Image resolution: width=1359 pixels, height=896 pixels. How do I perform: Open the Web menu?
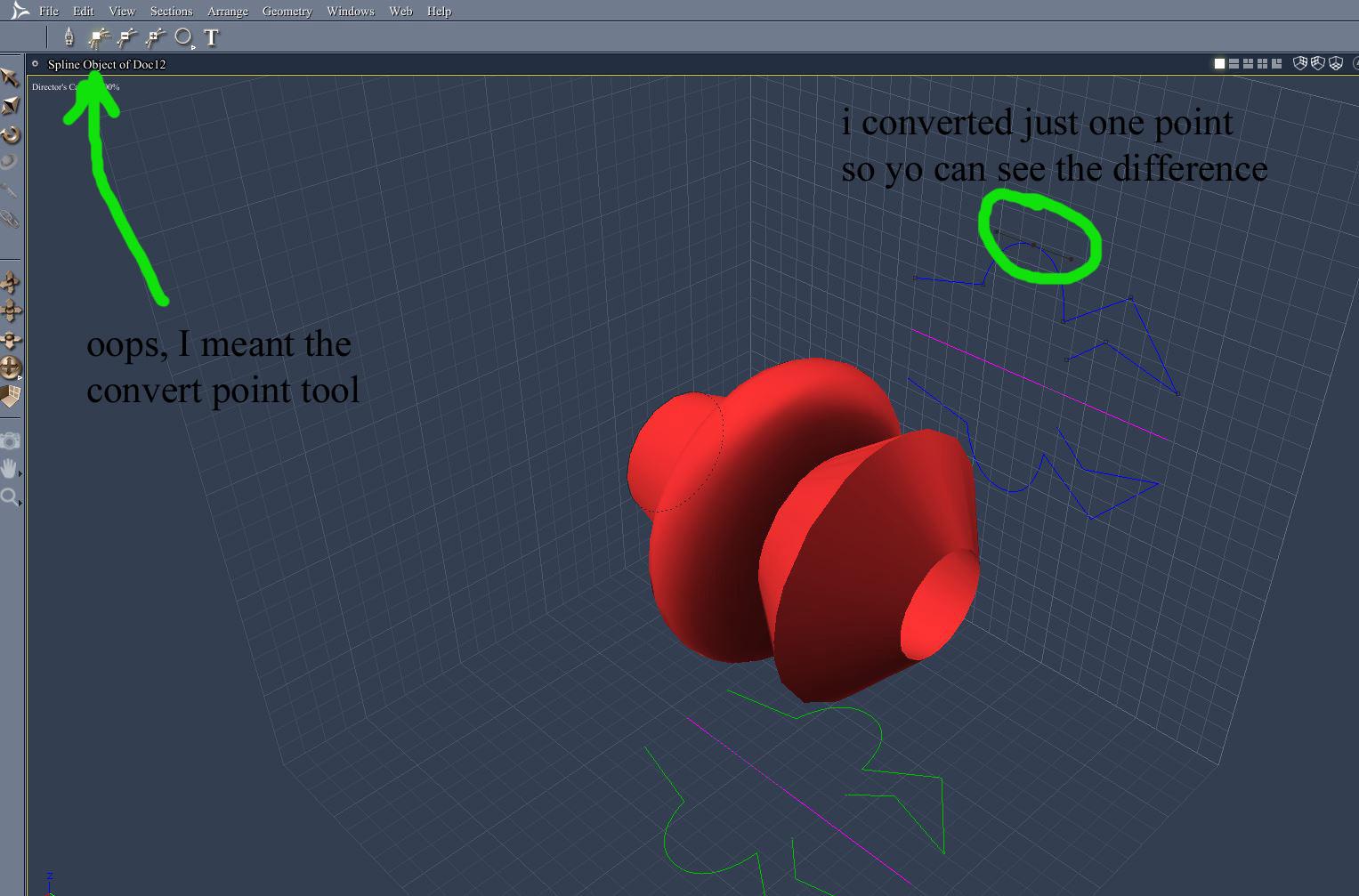click(400, 12)
